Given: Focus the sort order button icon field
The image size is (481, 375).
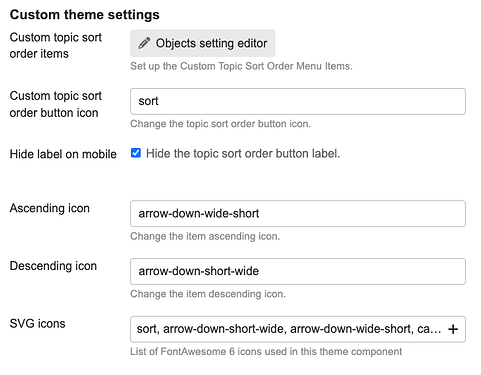Looking at the screenshot, I should coord(298,101).
